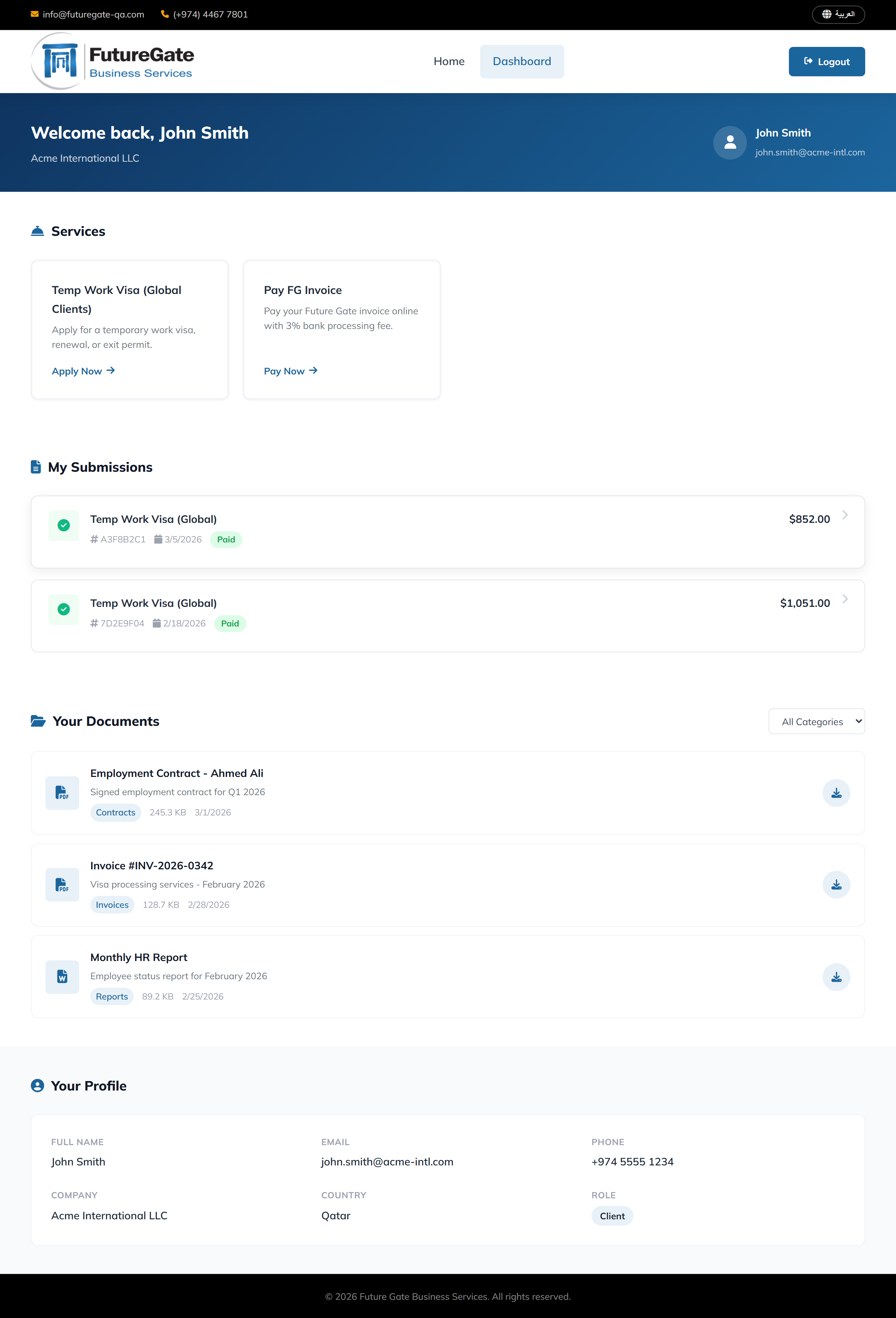Viewport: 896px width, 1318px height.
Task: Download the Monthly HR Report
Action: [836, 976]
